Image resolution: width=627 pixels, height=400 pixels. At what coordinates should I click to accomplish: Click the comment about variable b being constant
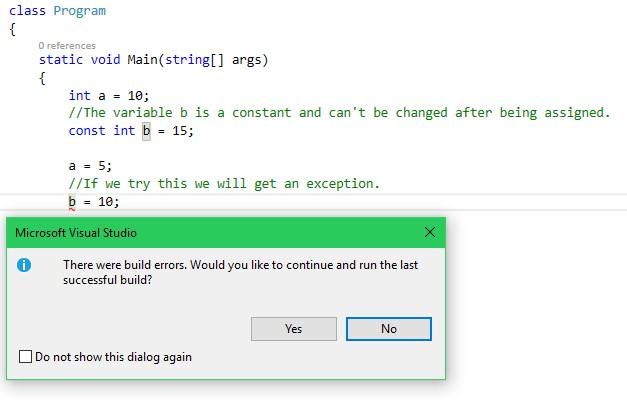tap(339, 113)
